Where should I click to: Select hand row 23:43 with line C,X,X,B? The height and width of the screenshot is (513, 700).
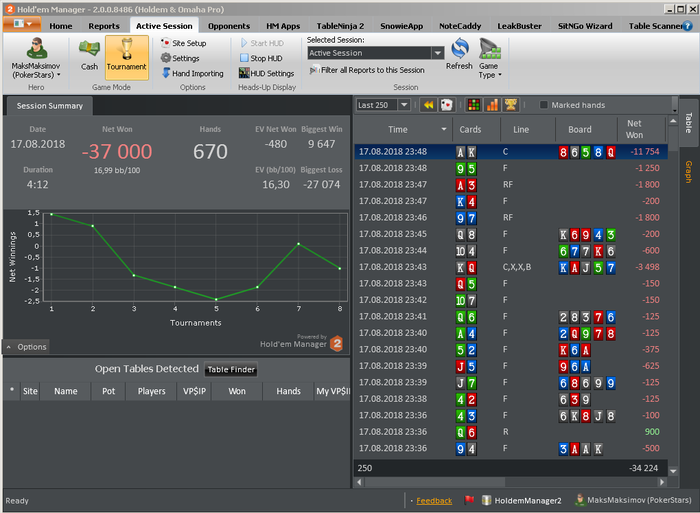tap(511, 267)
